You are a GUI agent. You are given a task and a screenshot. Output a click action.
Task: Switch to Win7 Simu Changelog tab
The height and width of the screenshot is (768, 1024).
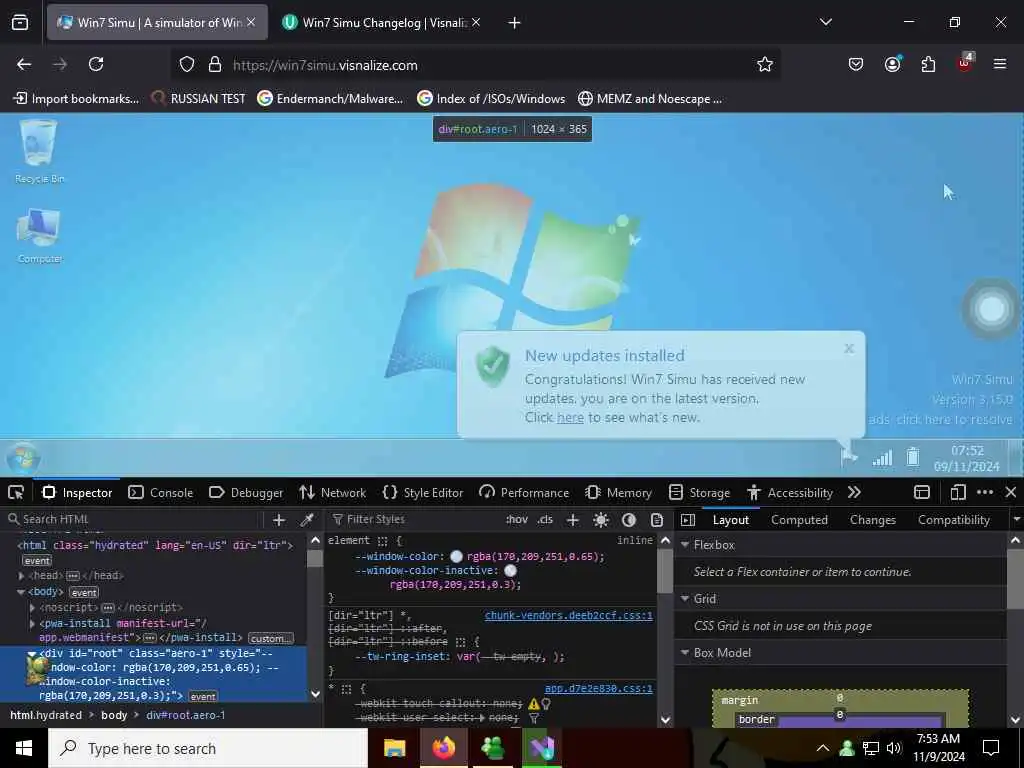point(382,22)
